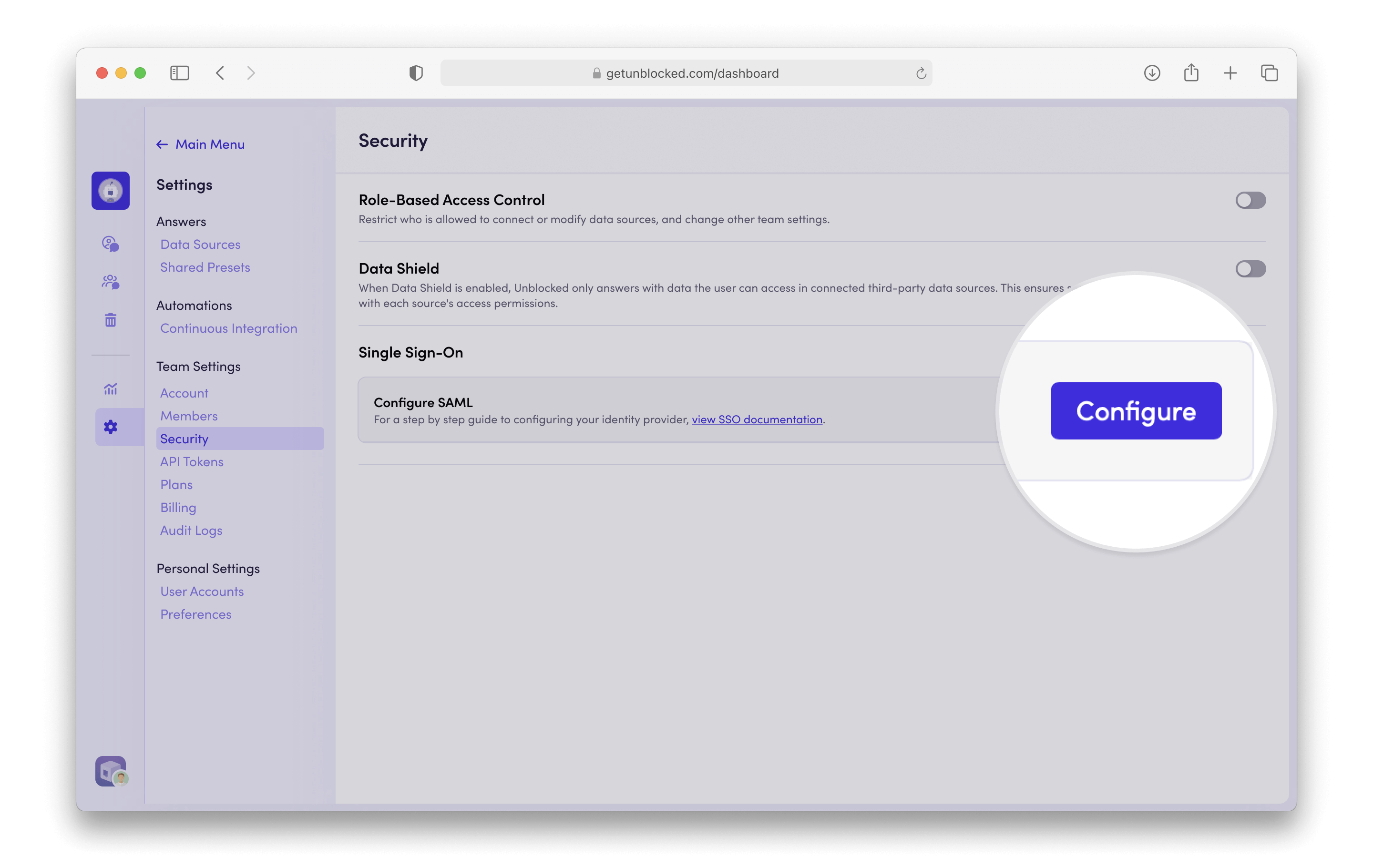Open the user avatar at bottom left
This screenshot has width=1373, height=868.
point(111,771)
